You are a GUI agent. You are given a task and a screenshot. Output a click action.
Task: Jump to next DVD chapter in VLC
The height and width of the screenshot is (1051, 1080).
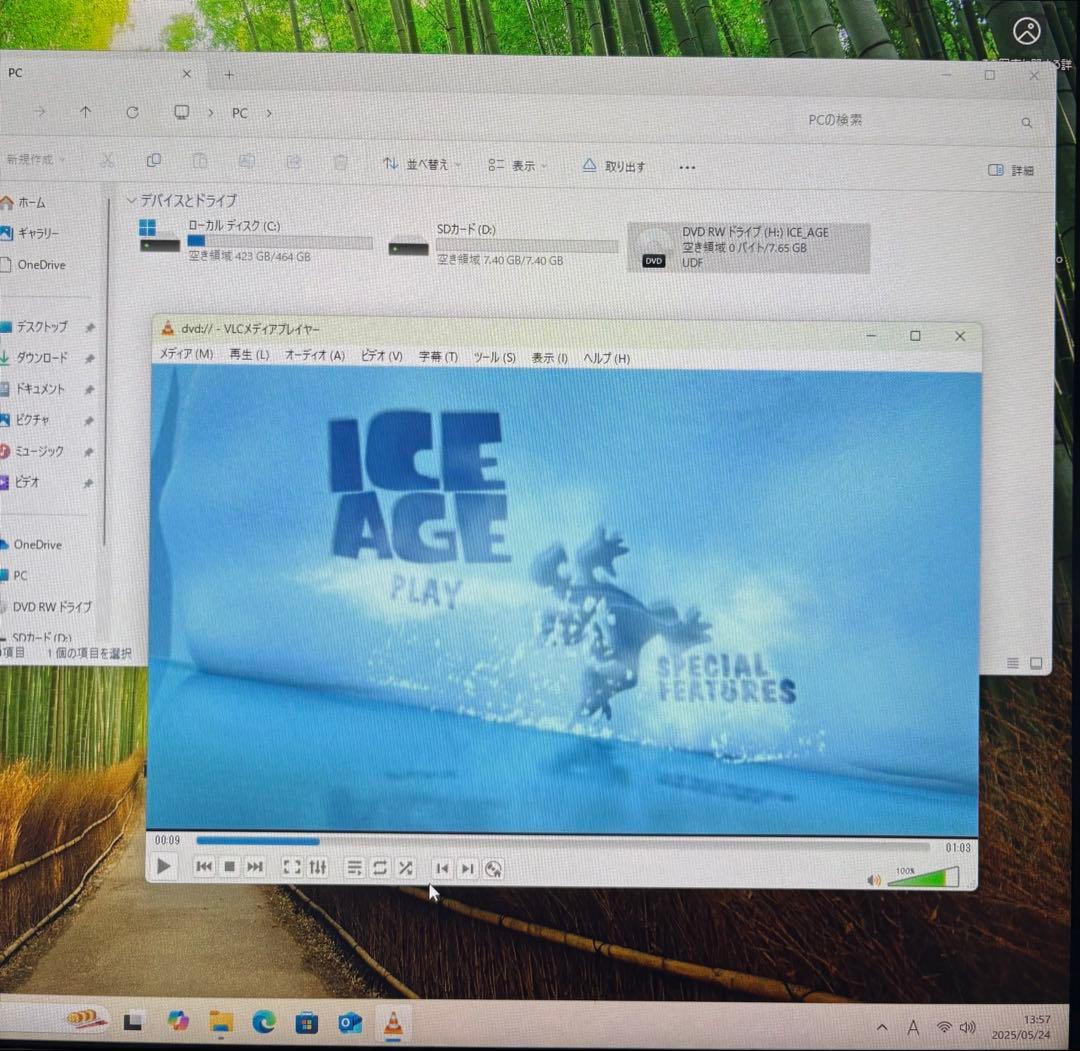[468, 868]
